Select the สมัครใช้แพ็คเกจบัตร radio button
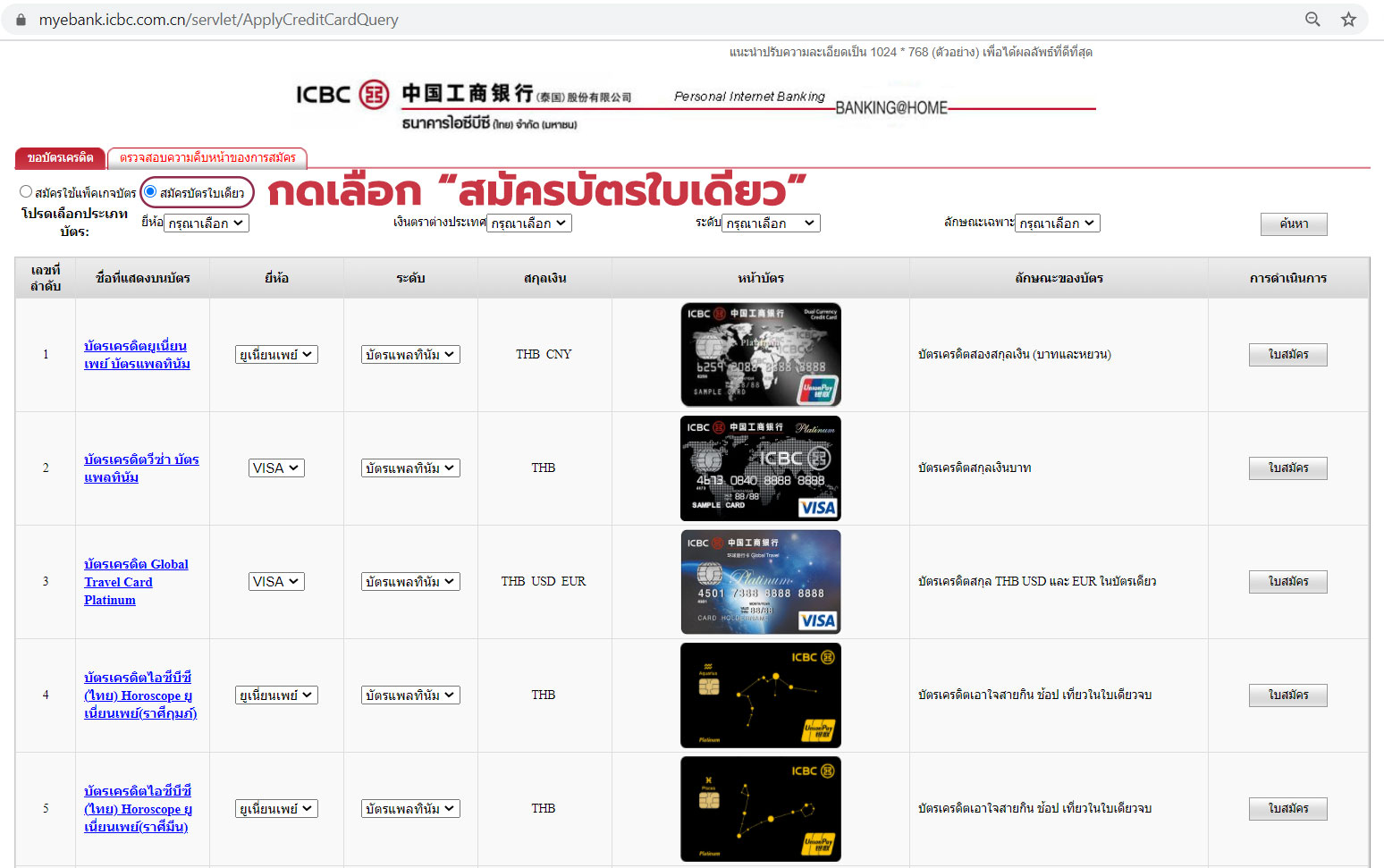 click(26, 191)
